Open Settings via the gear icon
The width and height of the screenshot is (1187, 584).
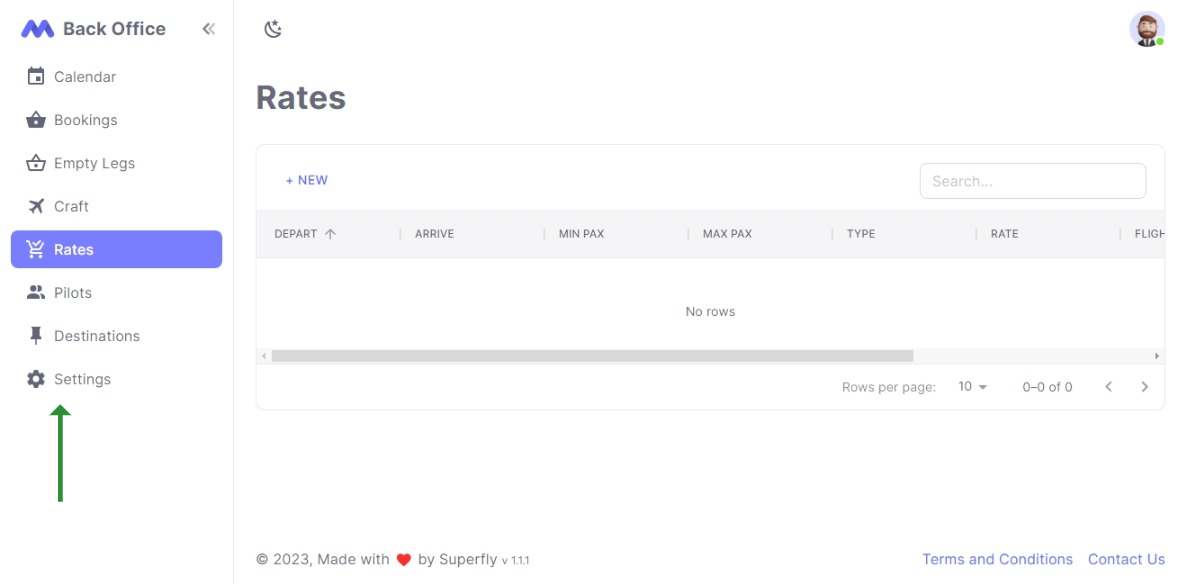pyautogui.click(x=37, y=378)
